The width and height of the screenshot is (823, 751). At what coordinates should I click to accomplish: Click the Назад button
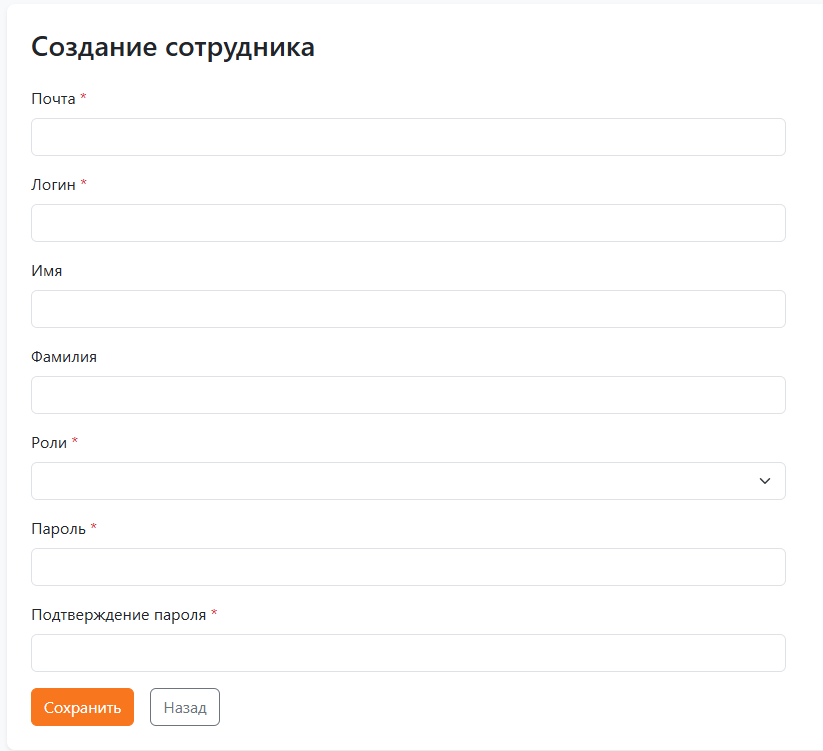tap(184, 707)
